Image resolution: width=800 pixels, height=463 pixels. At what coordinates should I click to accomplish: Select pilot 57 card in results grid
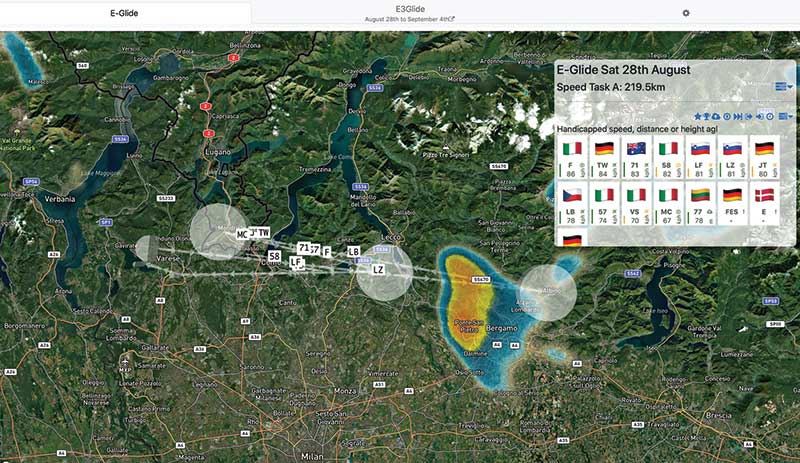click(x=603, y=204)
